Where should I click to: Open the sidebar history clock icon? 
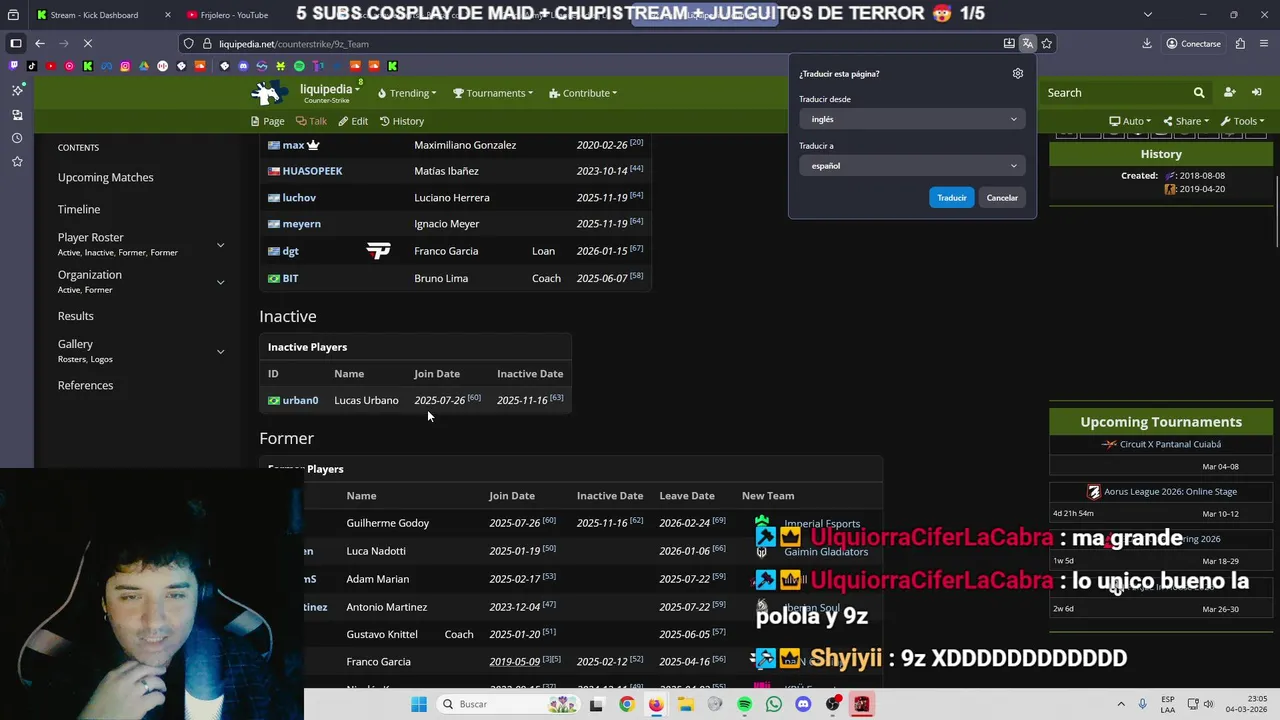click(17, 138)
